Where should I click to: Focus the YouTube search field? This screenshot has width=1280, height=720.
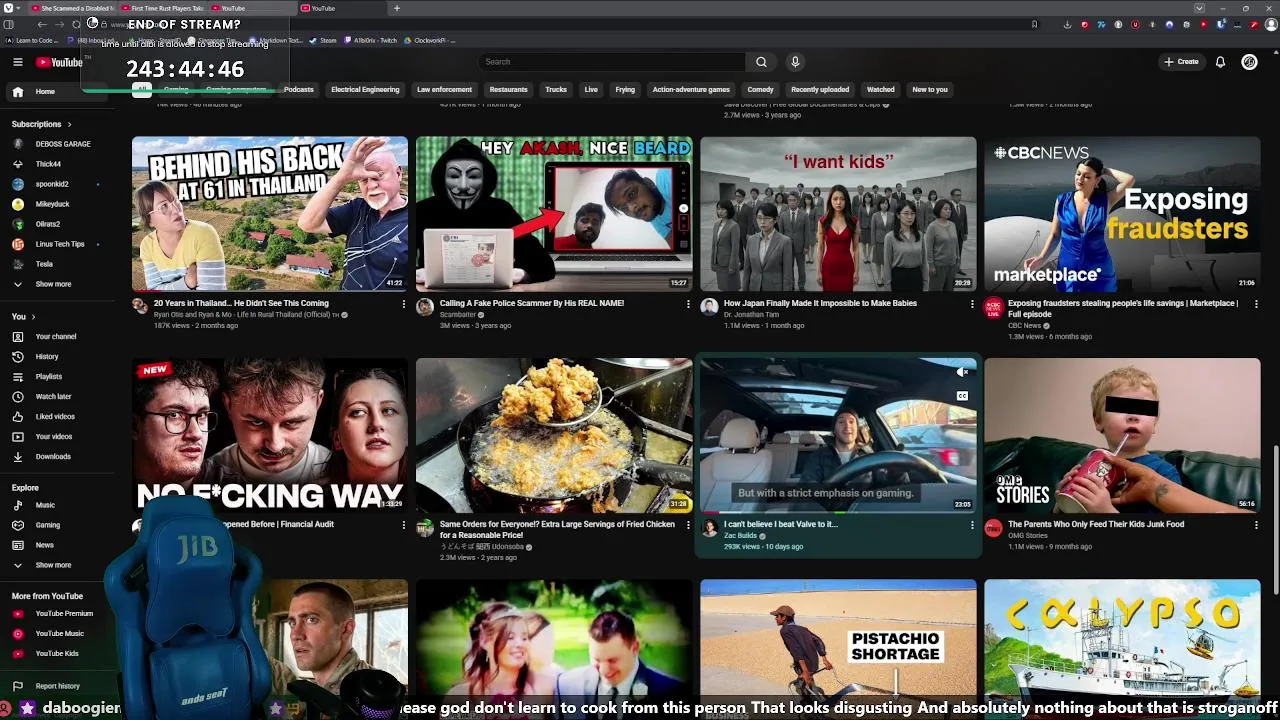pos(612,62)
